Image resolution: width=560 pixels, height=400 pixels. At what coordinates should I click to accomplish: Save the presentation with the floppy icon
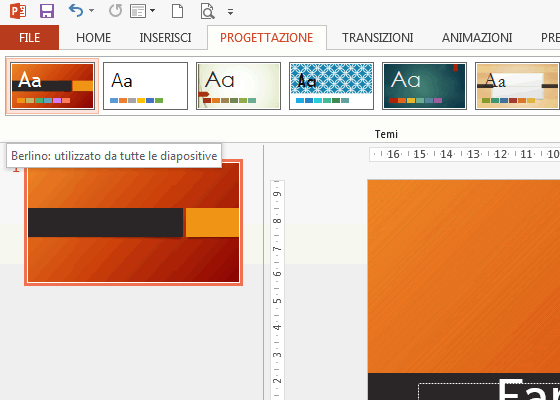click(x=47, y=11)
